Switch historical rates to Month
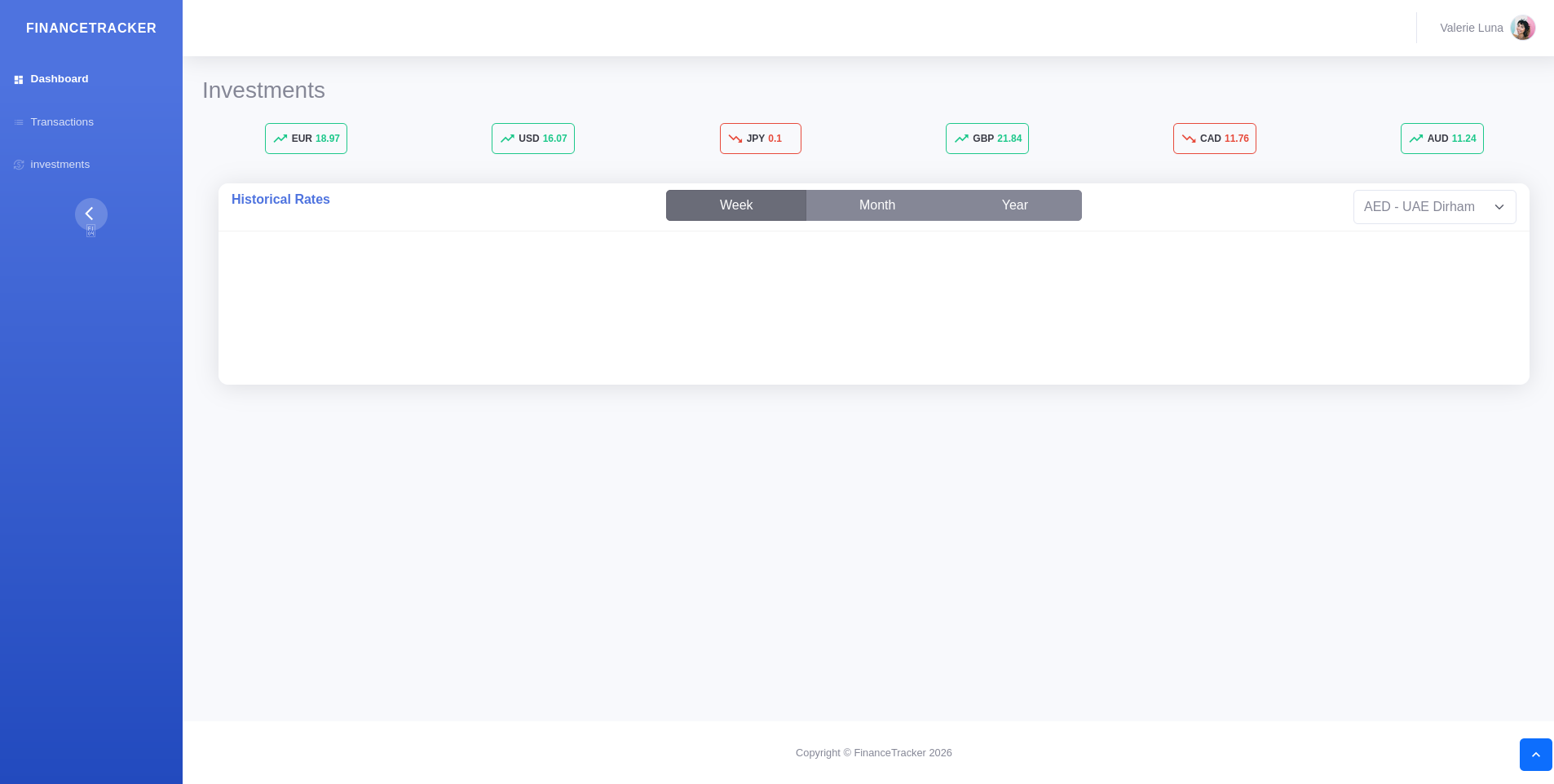Image resolution: width=1554 pixels, height=784 pixels. 876,205
